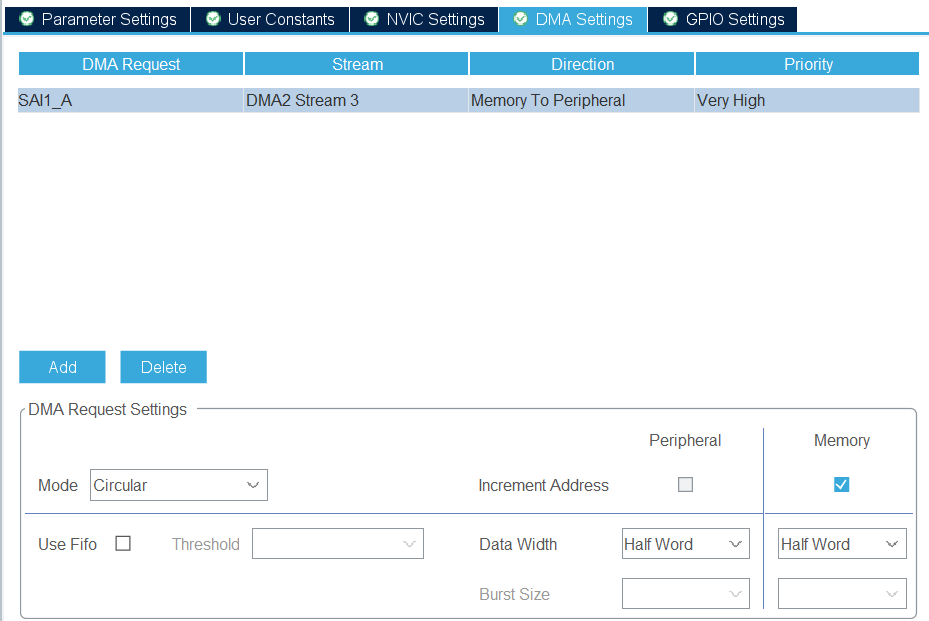The height and width of the screenshot is (621, 929).
Task: Open Peripheral Burst Size dropdown
Action: point(685,593)
